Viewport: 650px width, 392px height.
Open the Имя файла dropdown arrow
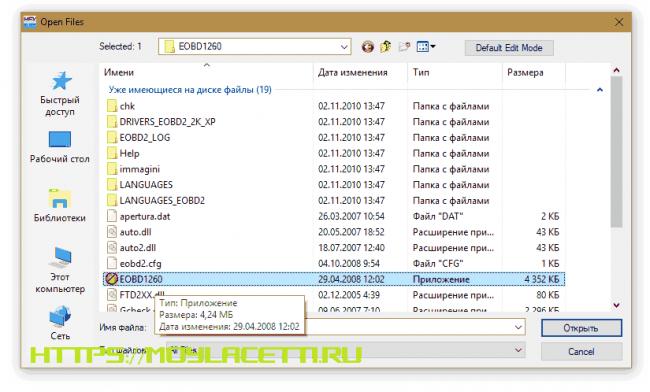click(518, 327)
